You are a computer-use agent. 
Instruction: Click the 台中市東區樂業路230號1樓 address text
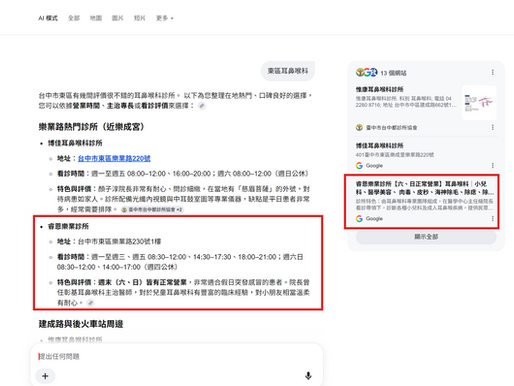[119, 241]
